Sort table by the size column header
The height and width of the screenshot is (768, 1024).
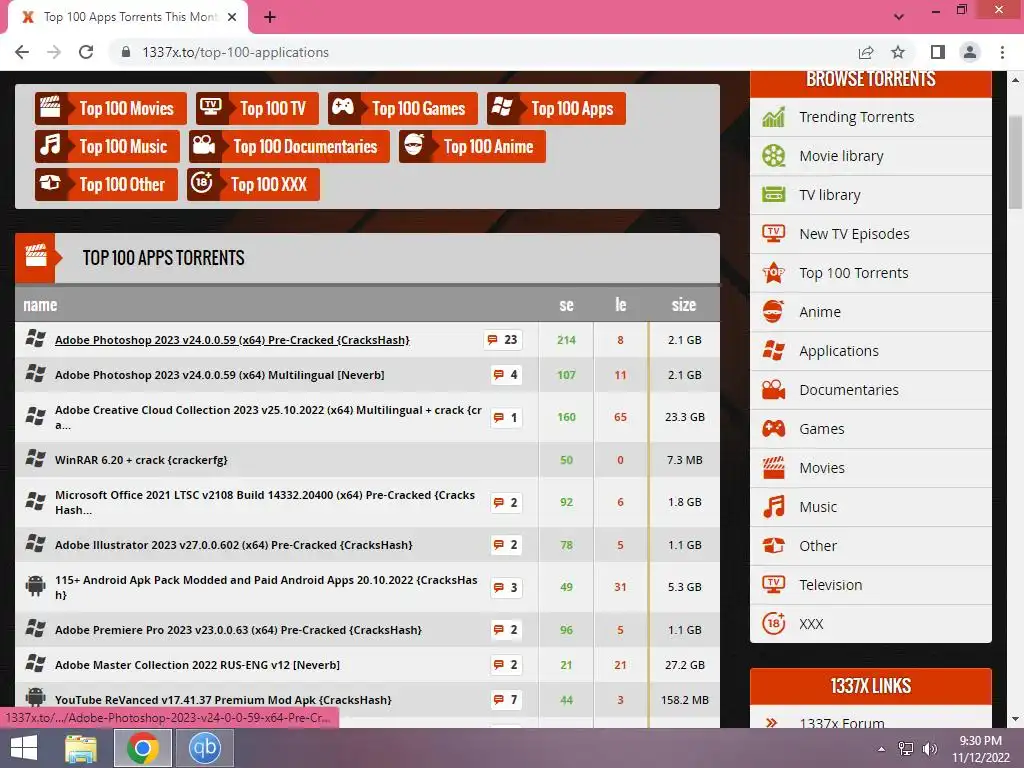(684, 305)
